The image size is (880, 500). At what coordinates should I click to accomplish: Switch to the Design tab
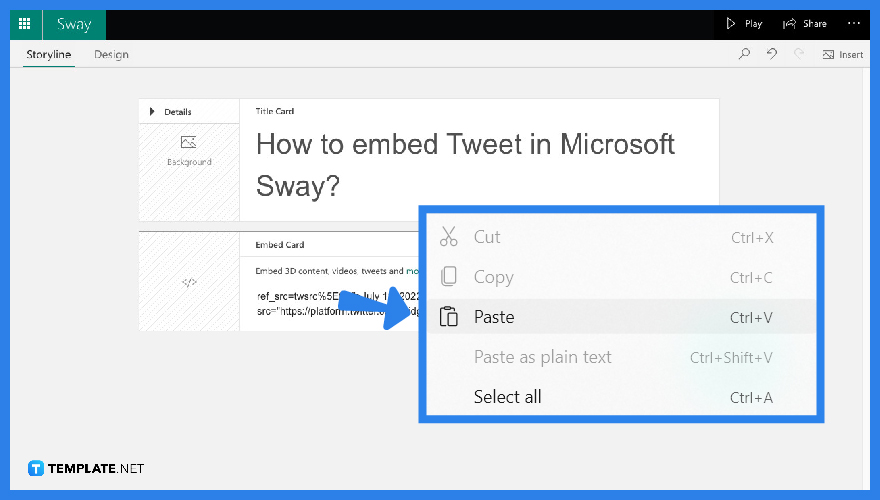pyautogui.click(x=111, y=54)
